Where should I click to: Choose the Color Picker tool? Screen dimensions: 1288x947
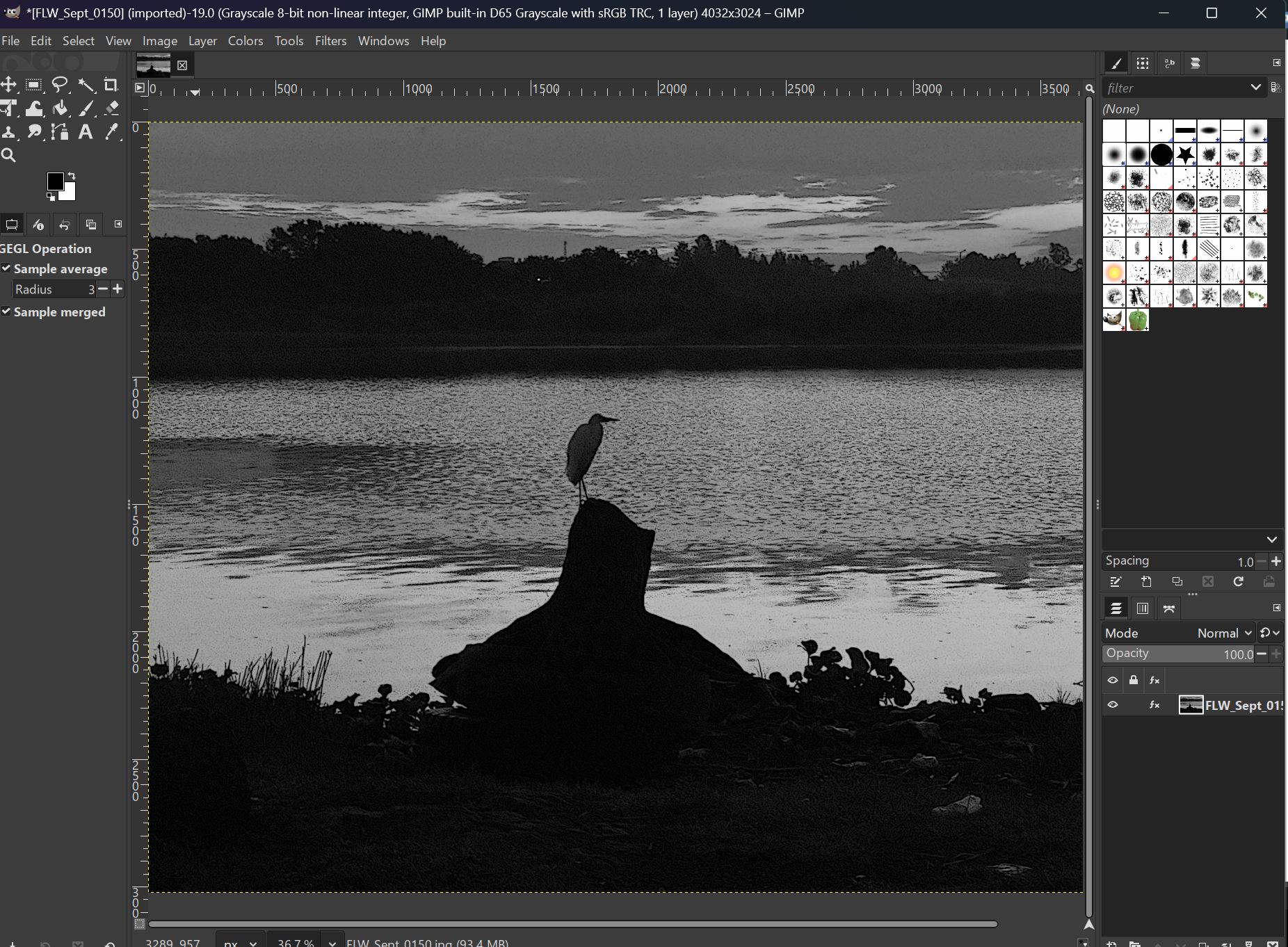(113, 132)
